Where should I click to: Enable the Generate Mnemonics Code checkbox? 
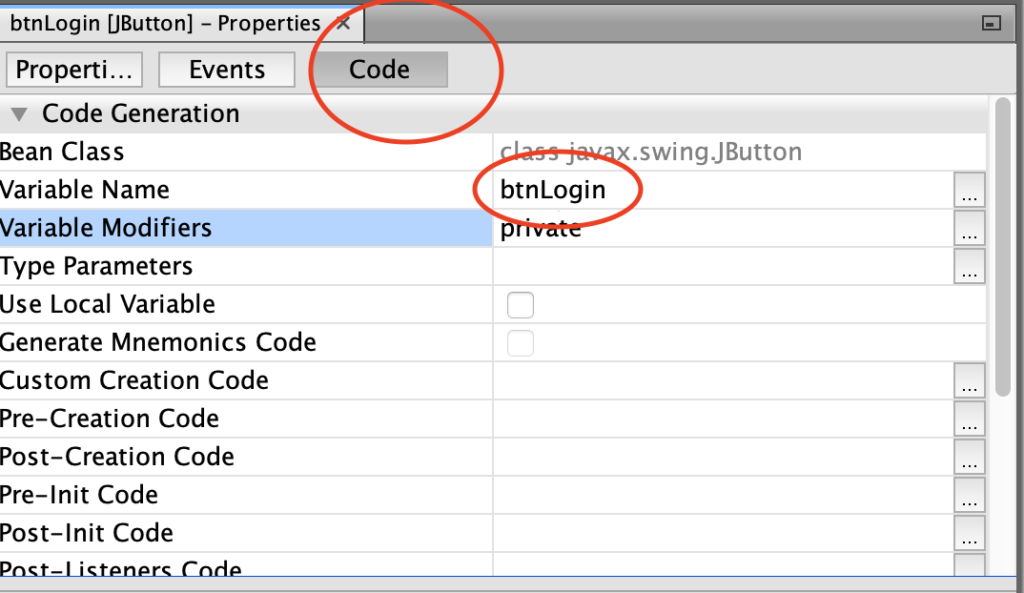click(x=520, y=342)
